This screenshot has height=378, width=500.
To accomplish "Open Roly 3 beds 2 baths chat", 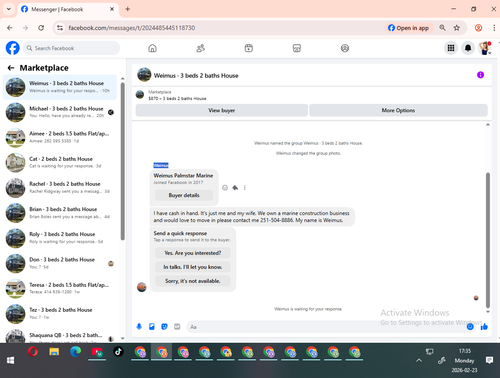I will click(60, 238).
